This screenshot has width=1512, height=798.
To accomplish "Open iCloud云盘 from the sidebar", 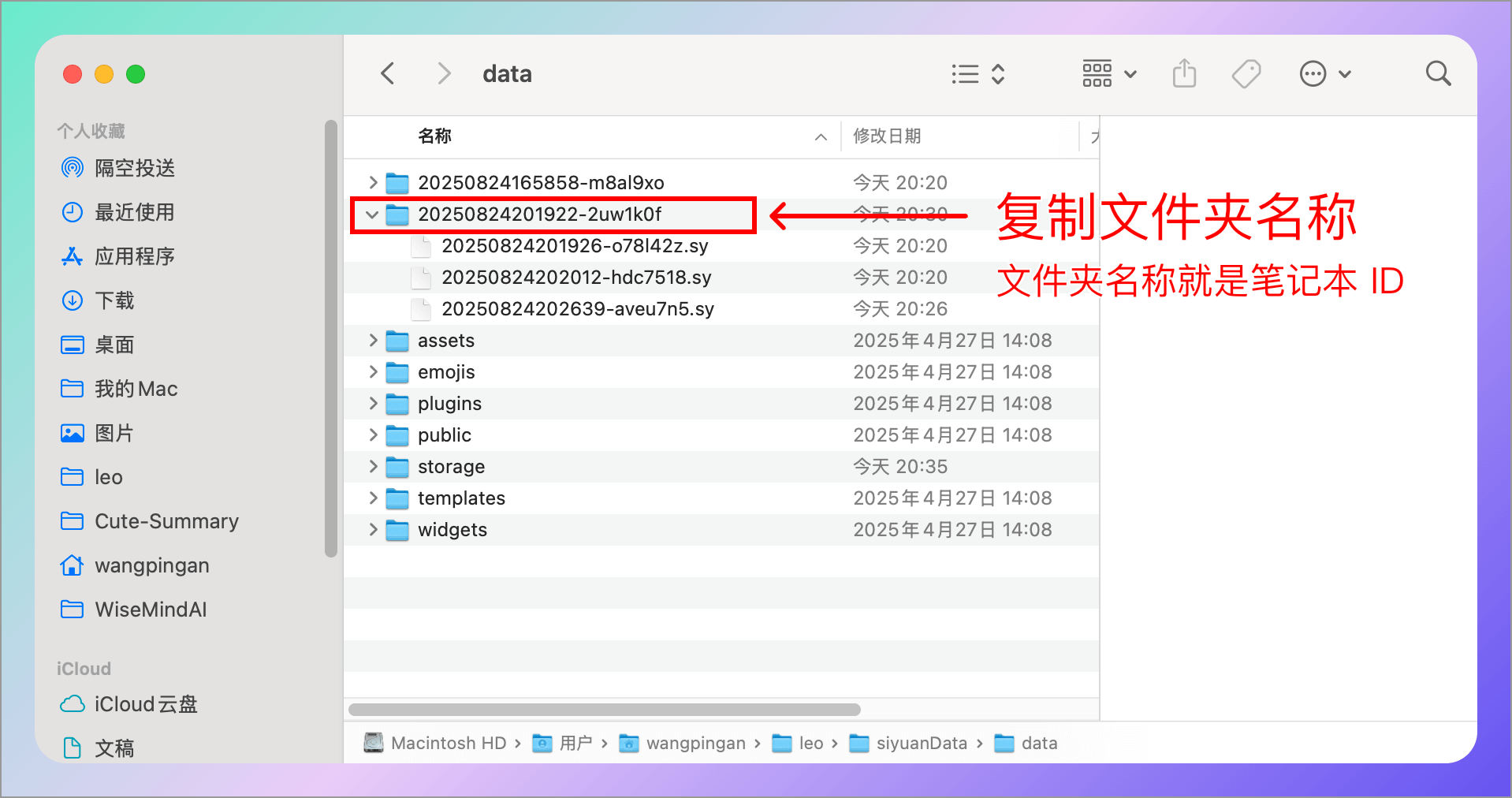I will (x=147, y=704).
